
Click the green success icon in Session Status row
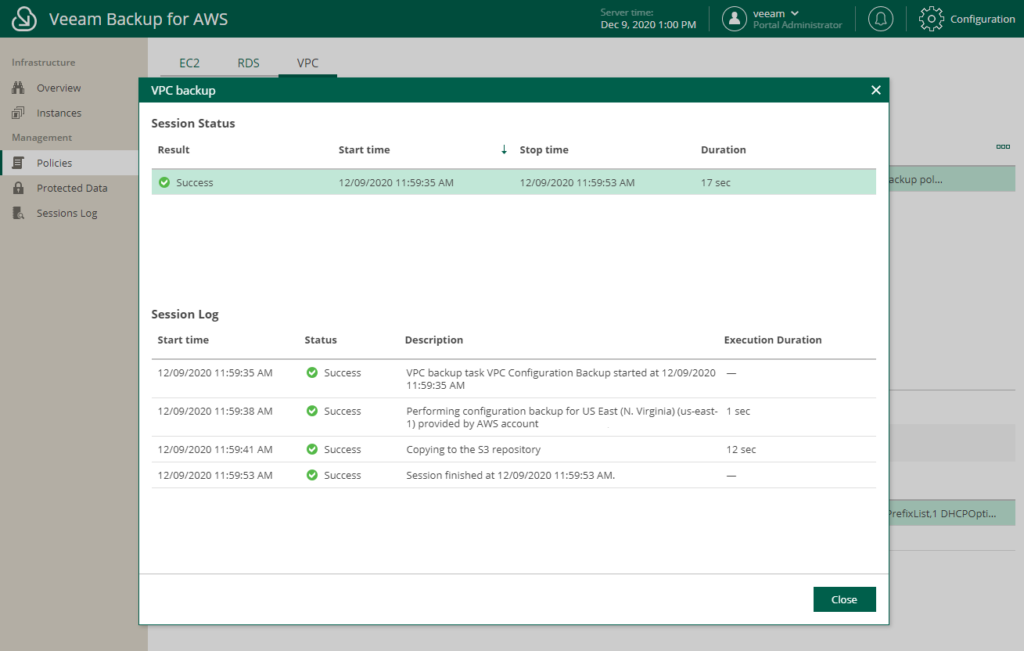click(x=165, y=182)
